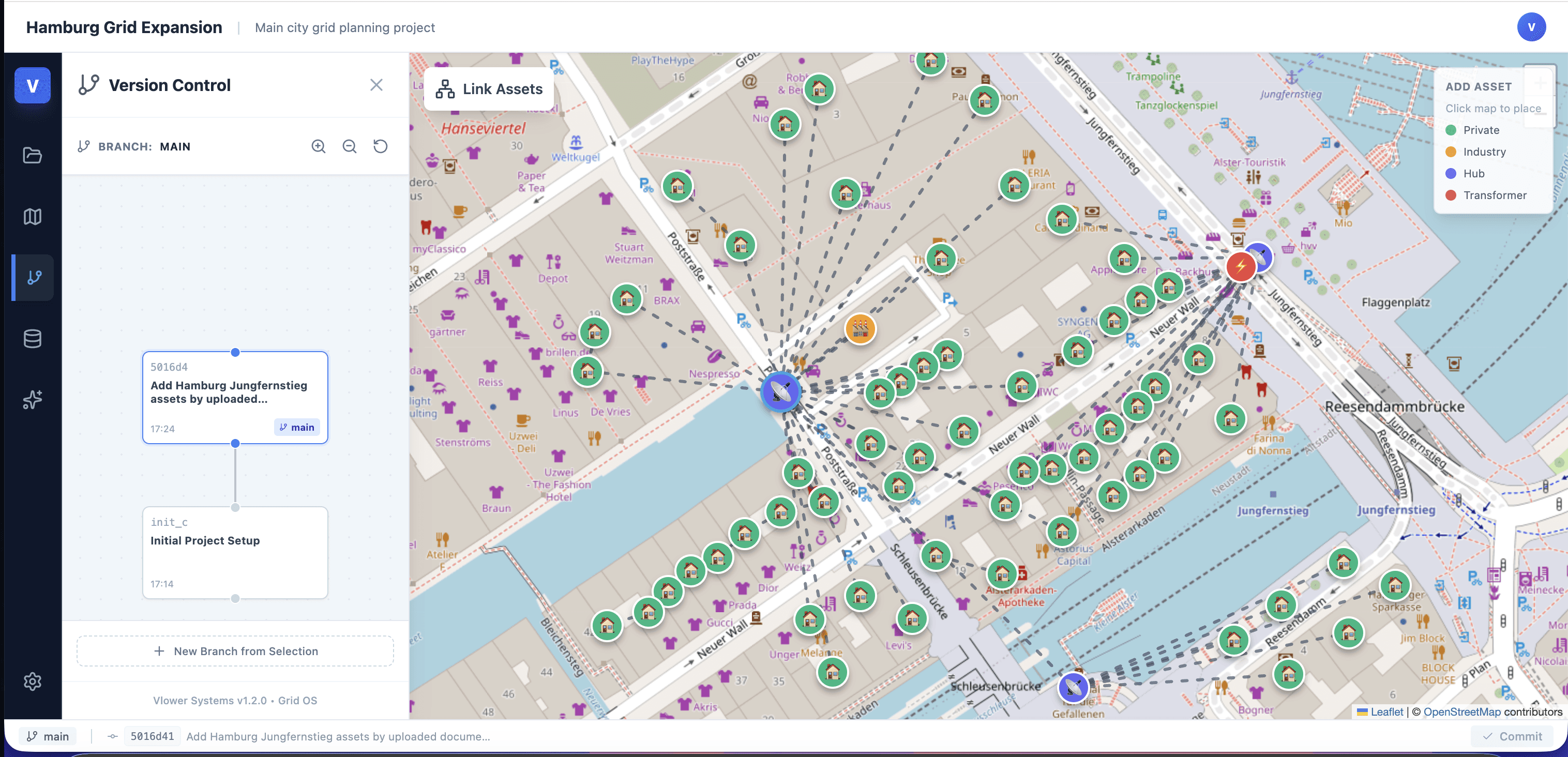Open settings gear in sidebar
The height and width of the screenshot is (757, 1568).
pyautogui.click(x=32, y=681)
